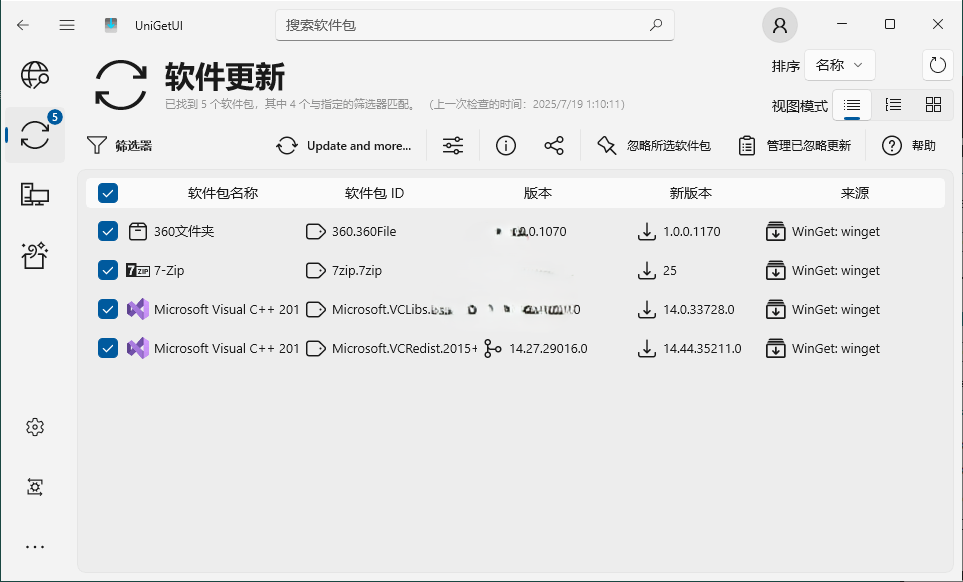Screen dimensions: 963x582
Task: Open Software Updates sidebar icon
Action: pyautogui.click(x=35, y=134)
